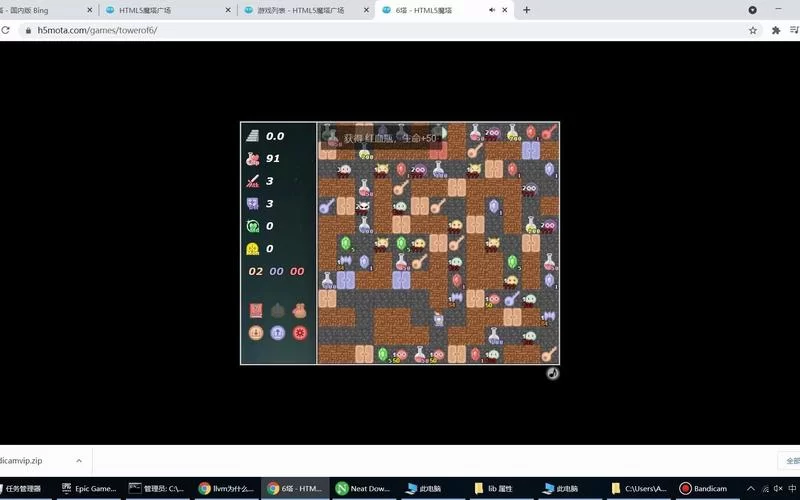Screen dimensions: 800x500
Task: Click the red potion pickup message banner
Action: (x=383, y=138)
